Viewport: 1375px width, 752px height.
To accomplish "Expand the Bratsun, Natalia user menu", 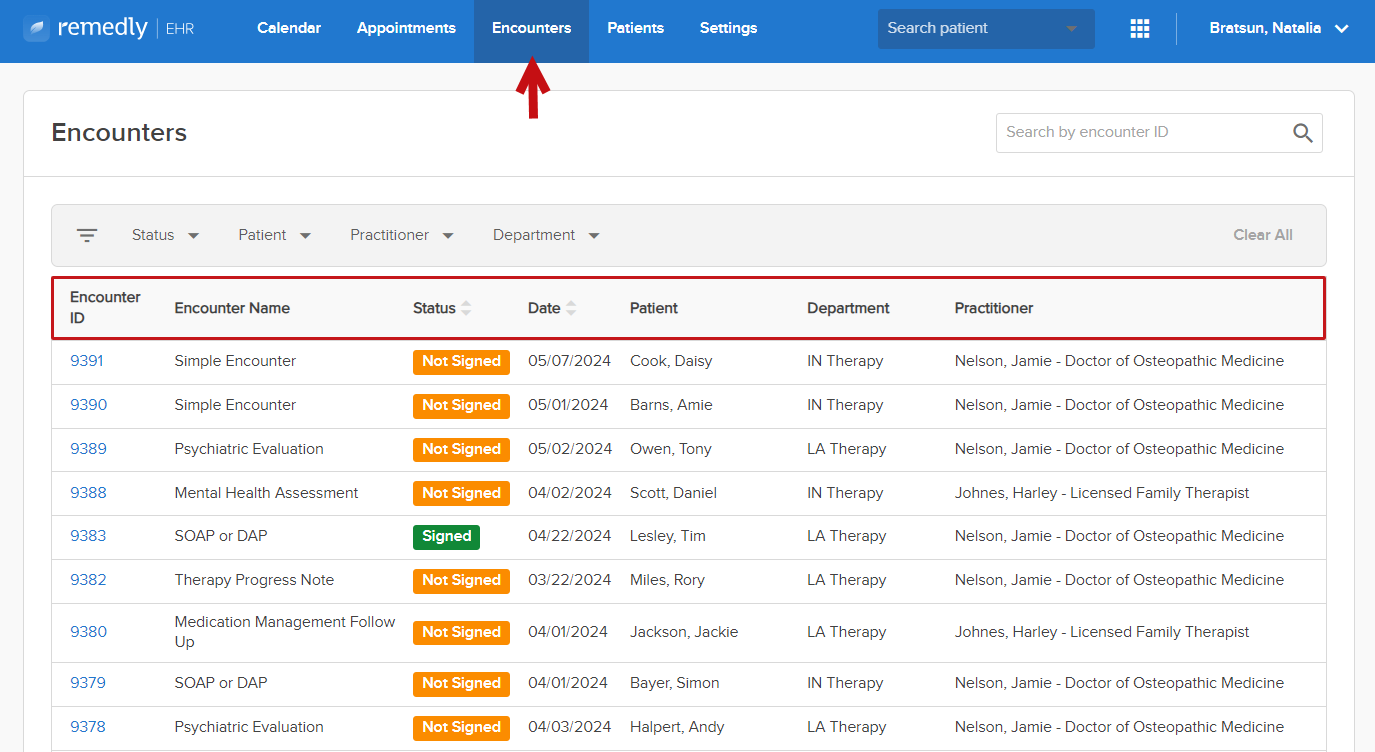I will point(1279,28).
